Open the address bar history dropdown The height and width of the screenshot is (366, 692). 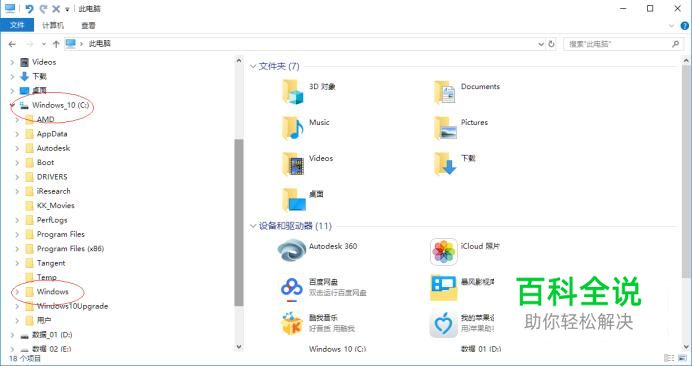[541, 44]
